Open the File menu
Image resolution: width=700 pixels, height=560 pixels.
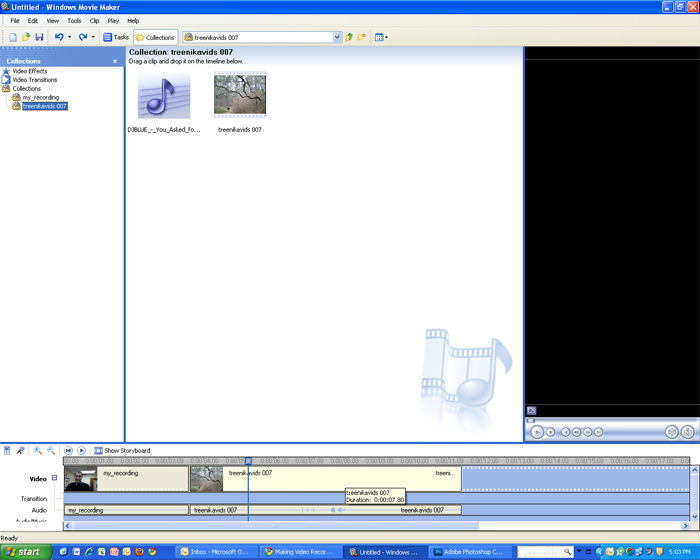coord(15,21)
